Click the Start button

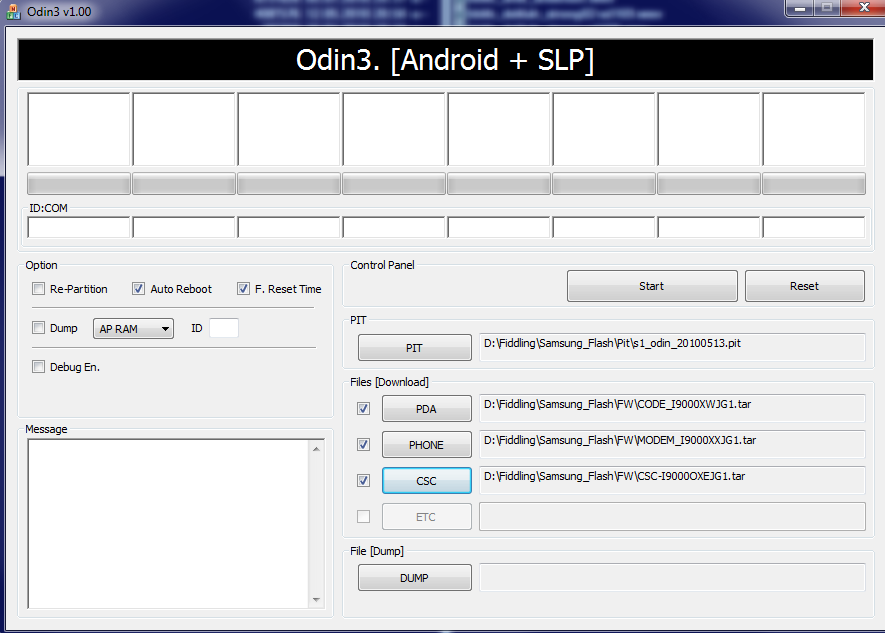tap(652, 286)
